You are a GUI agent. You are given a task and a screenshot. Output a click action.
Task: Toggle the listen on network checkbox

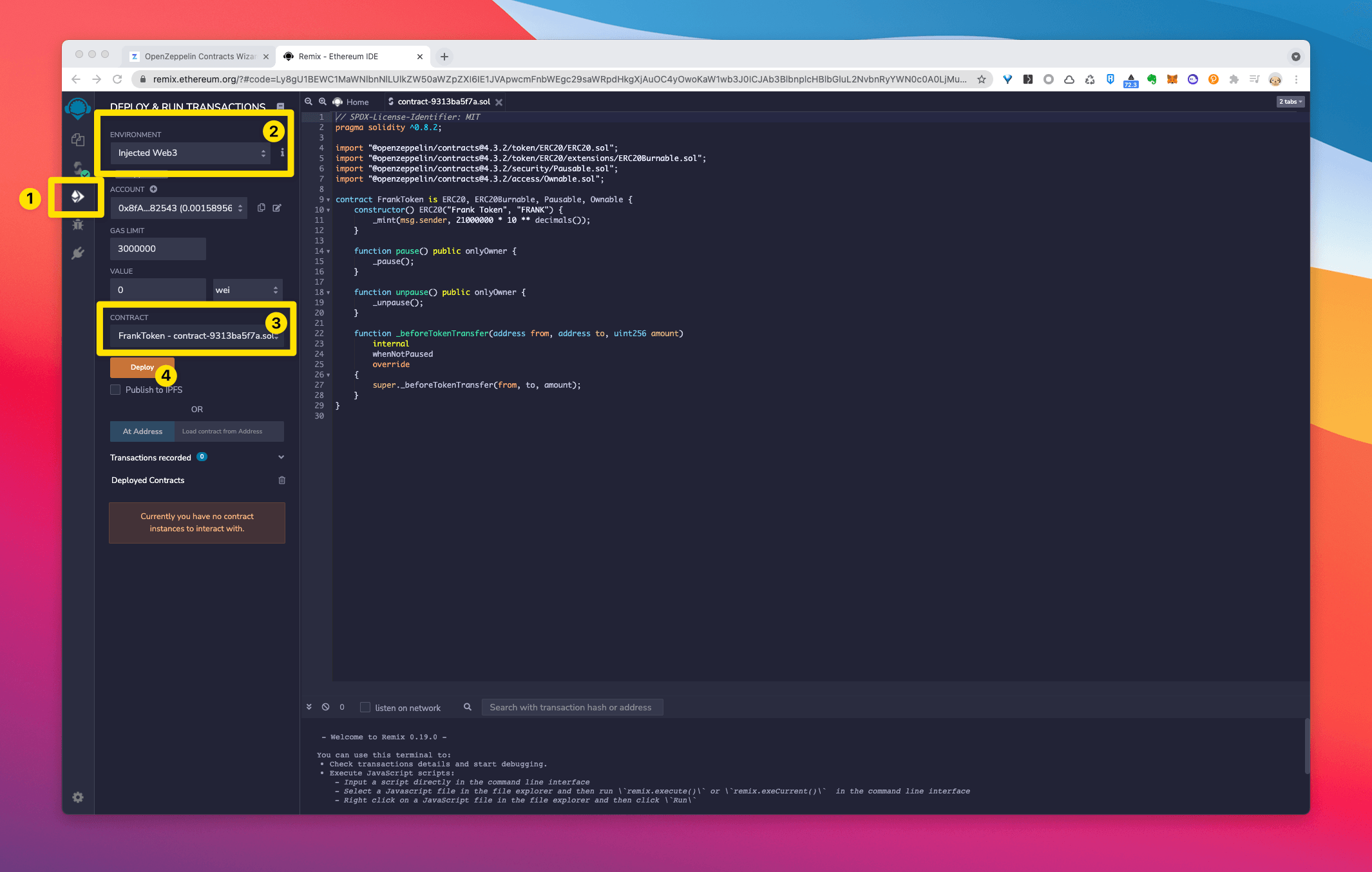365,707
